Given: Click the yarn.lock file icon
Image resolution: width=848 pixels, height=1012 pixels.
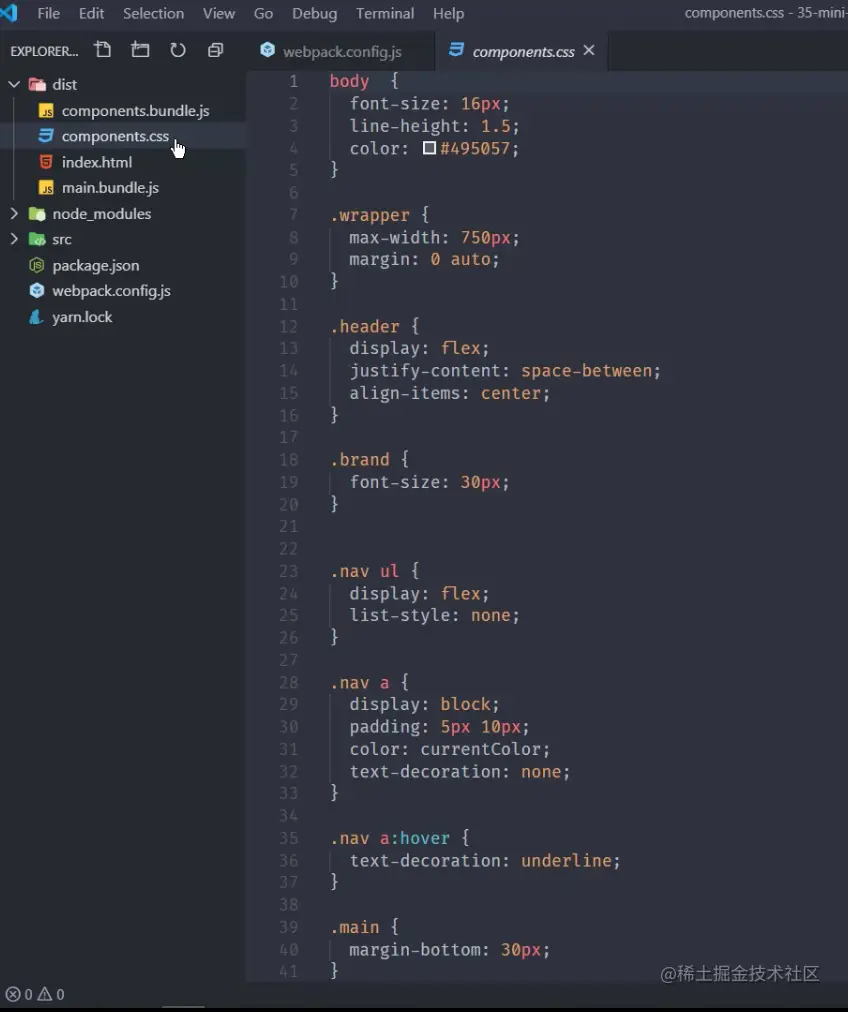Looking at the screenshot, I should click(37, 317).
